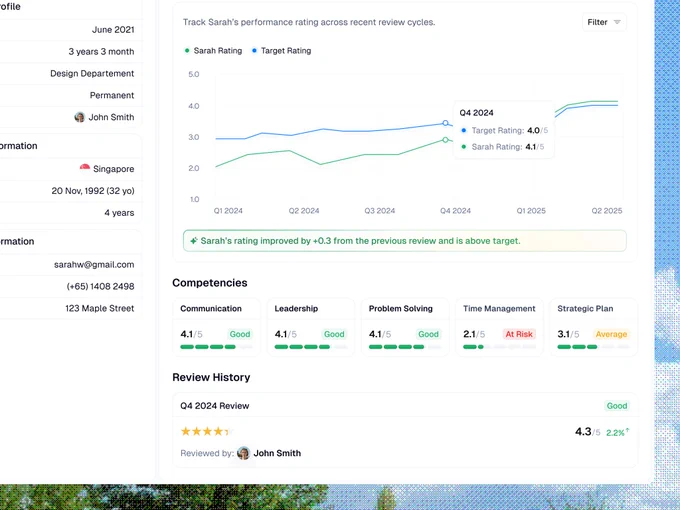
Task: Click the Permanent employment value
Action: click(x=112, y=95)
